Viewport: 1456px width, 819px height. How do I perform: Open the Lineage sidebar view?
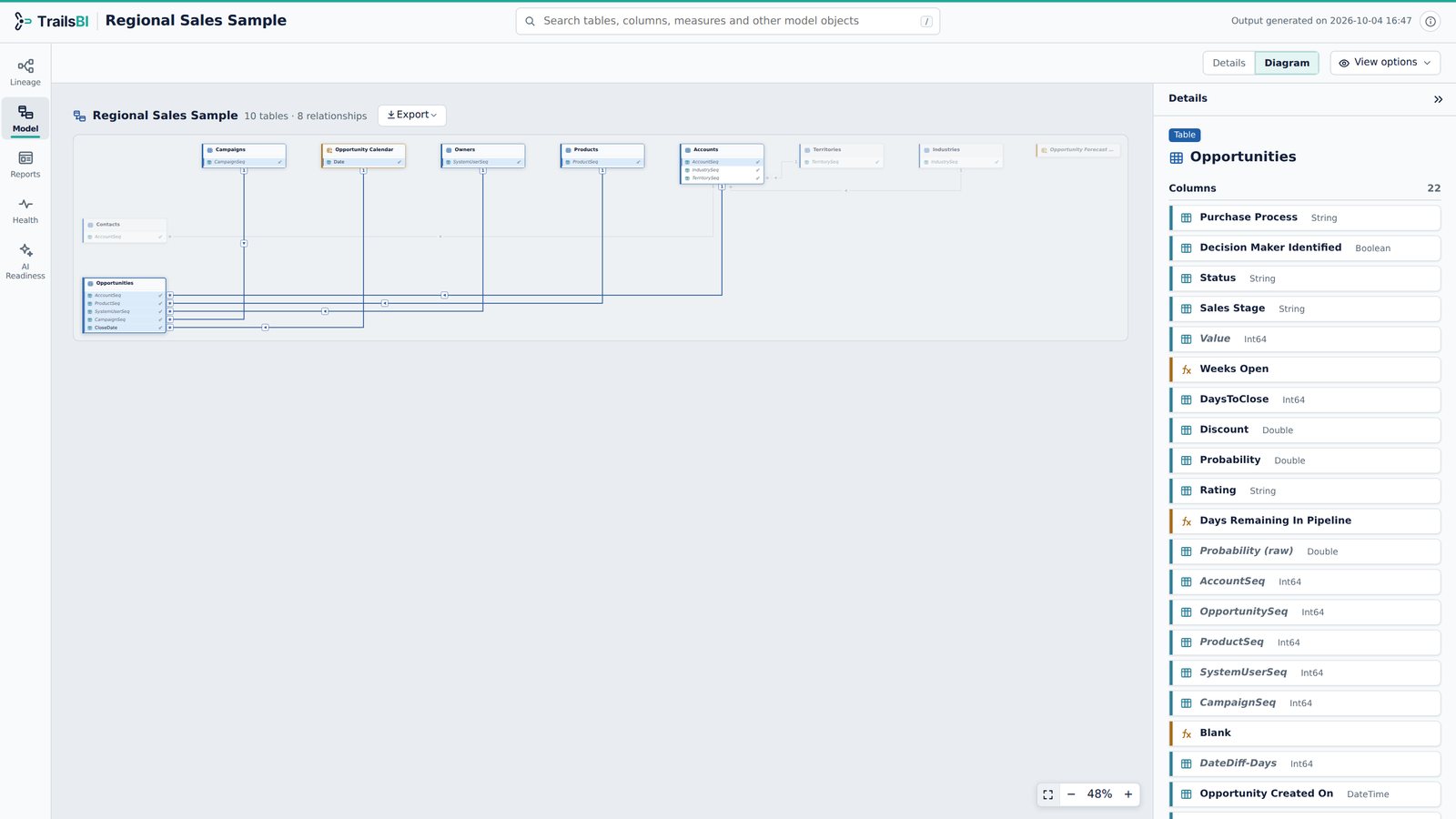pos(25,72)
